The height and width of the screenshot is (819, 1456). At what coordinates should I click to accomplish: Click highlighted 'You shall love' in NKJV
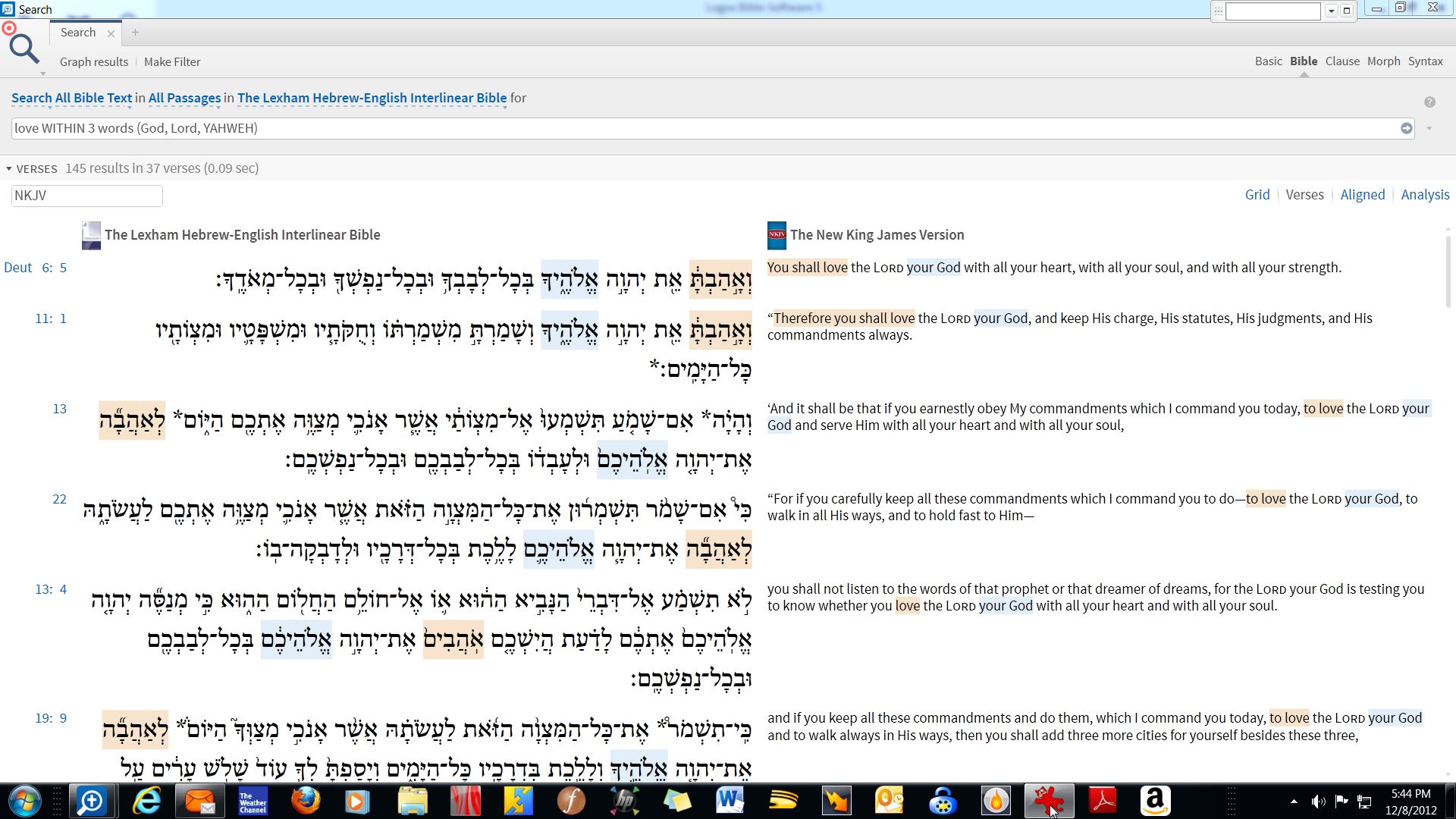[807, 268]
